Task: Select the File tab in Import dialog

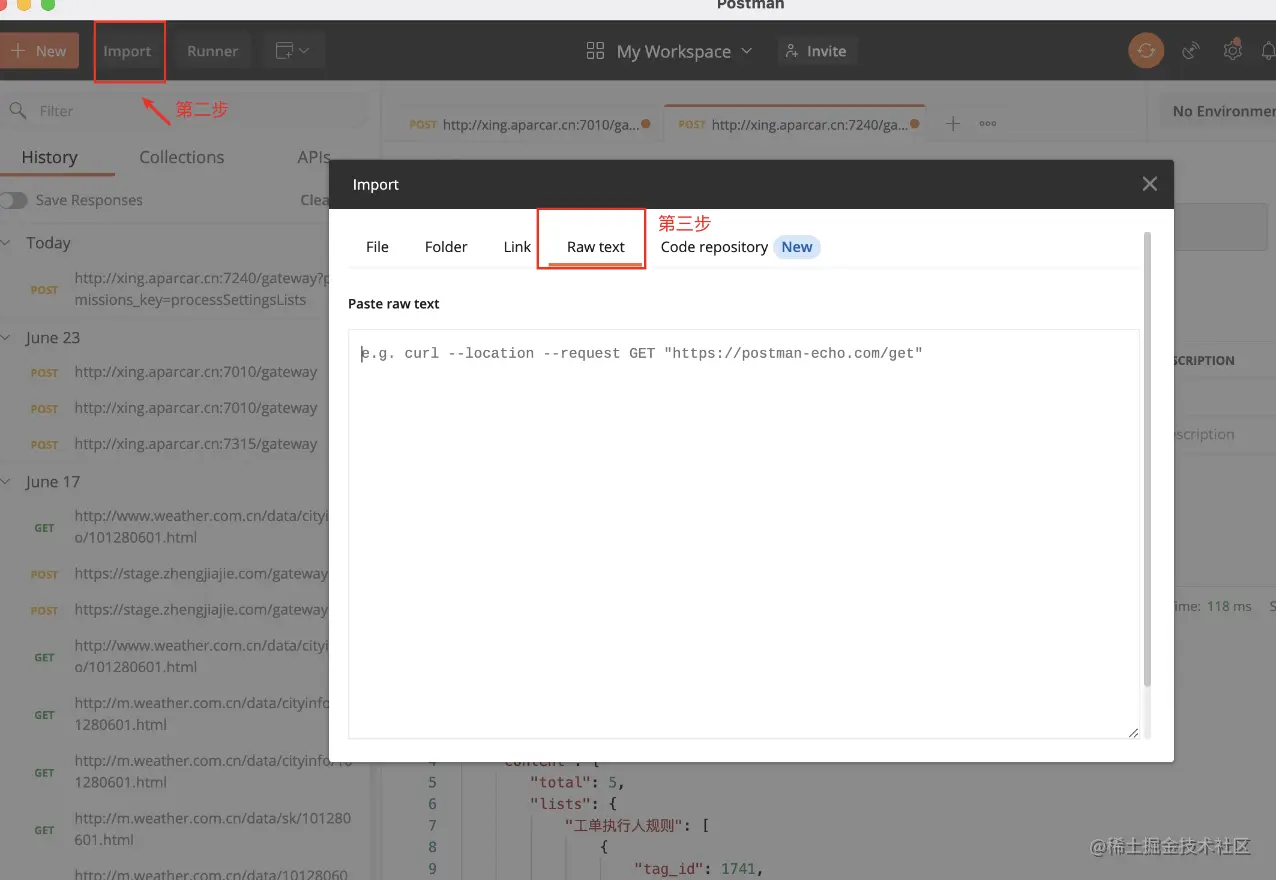Action: [x=377, y=247]
